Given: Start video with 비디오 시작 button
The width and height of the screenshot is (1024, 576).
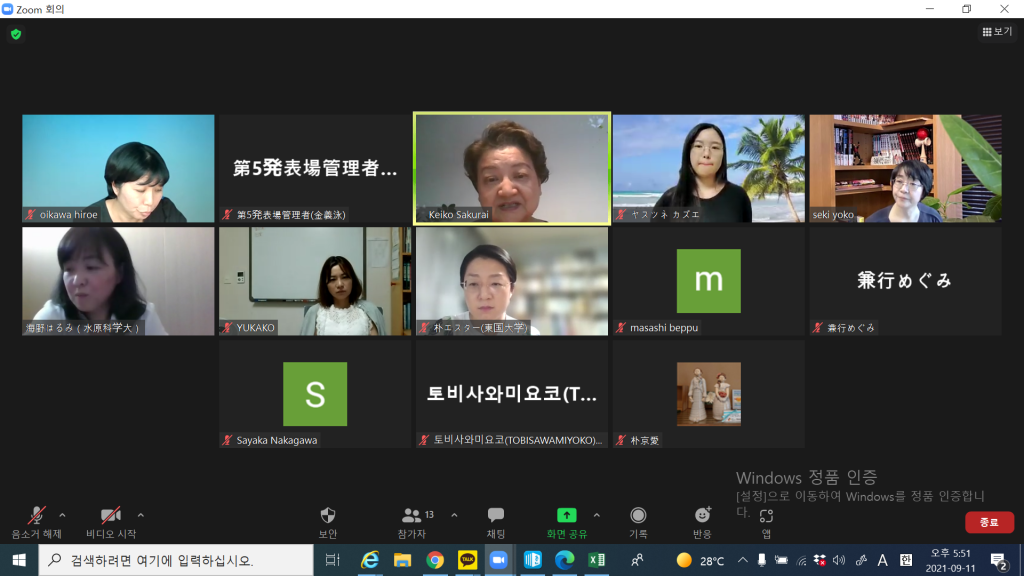Looking at the screenshot, I should pyautogui.click(x=111, y=522).
